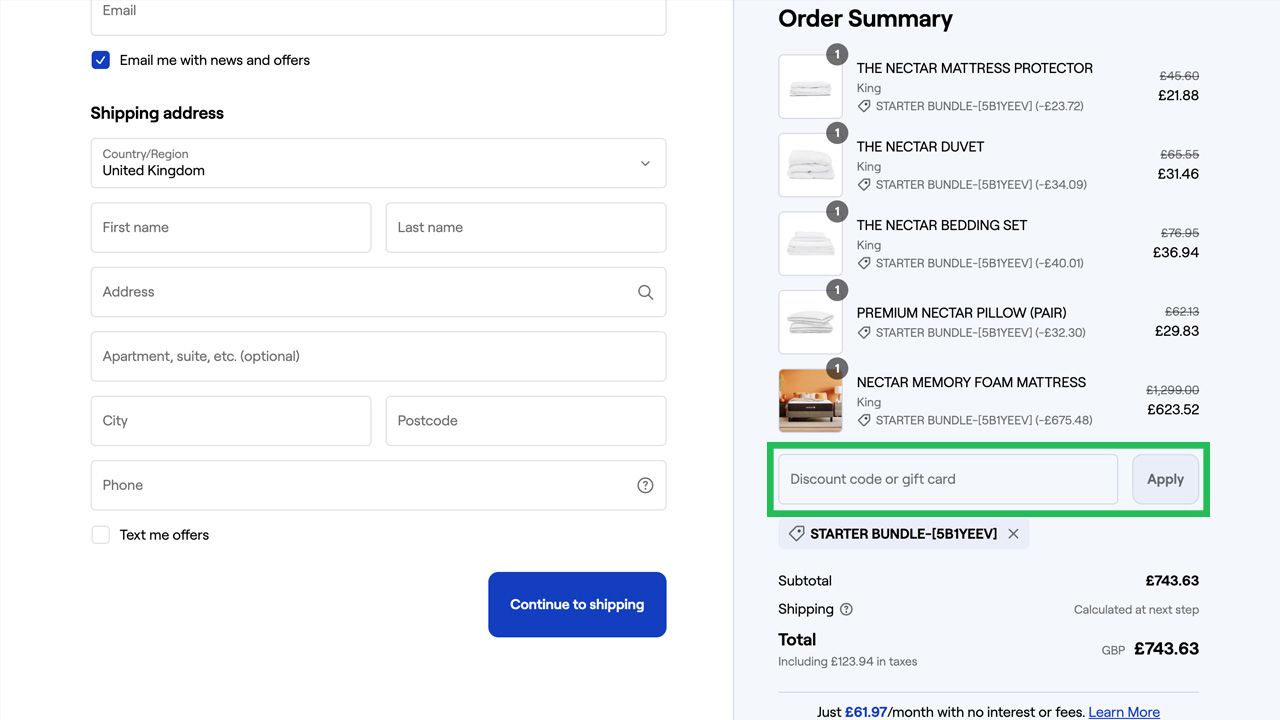Click into the Address field
Image resolution: width=1280 pixels, height=720 pixels.
coord(378,292)
